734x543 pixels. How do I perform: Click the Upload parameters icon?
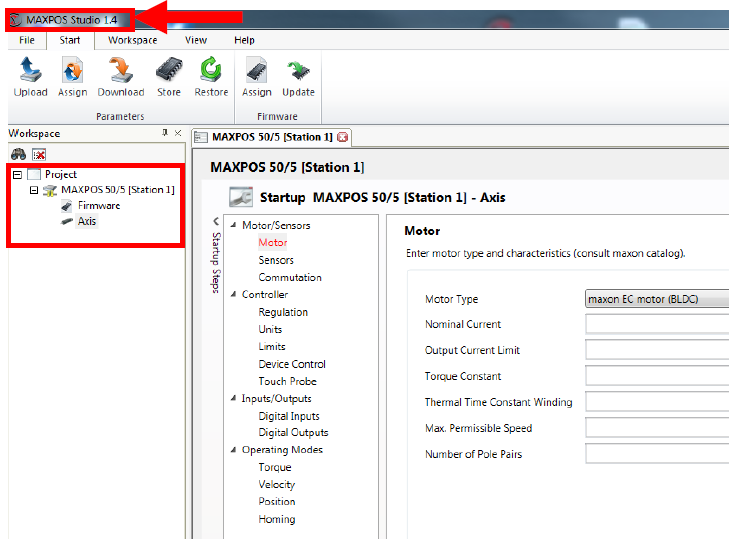click(30, 70)
